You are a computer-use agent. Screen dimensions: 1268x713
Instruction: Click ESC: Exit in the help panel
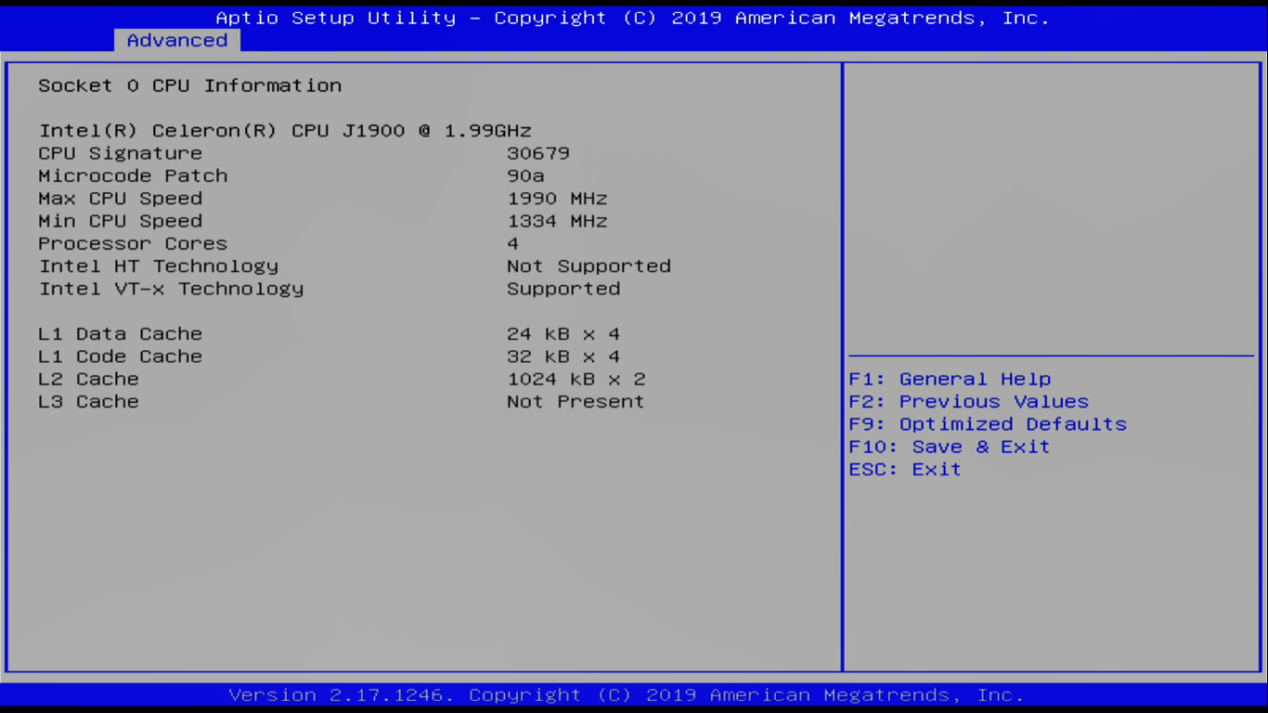point(904,469)
